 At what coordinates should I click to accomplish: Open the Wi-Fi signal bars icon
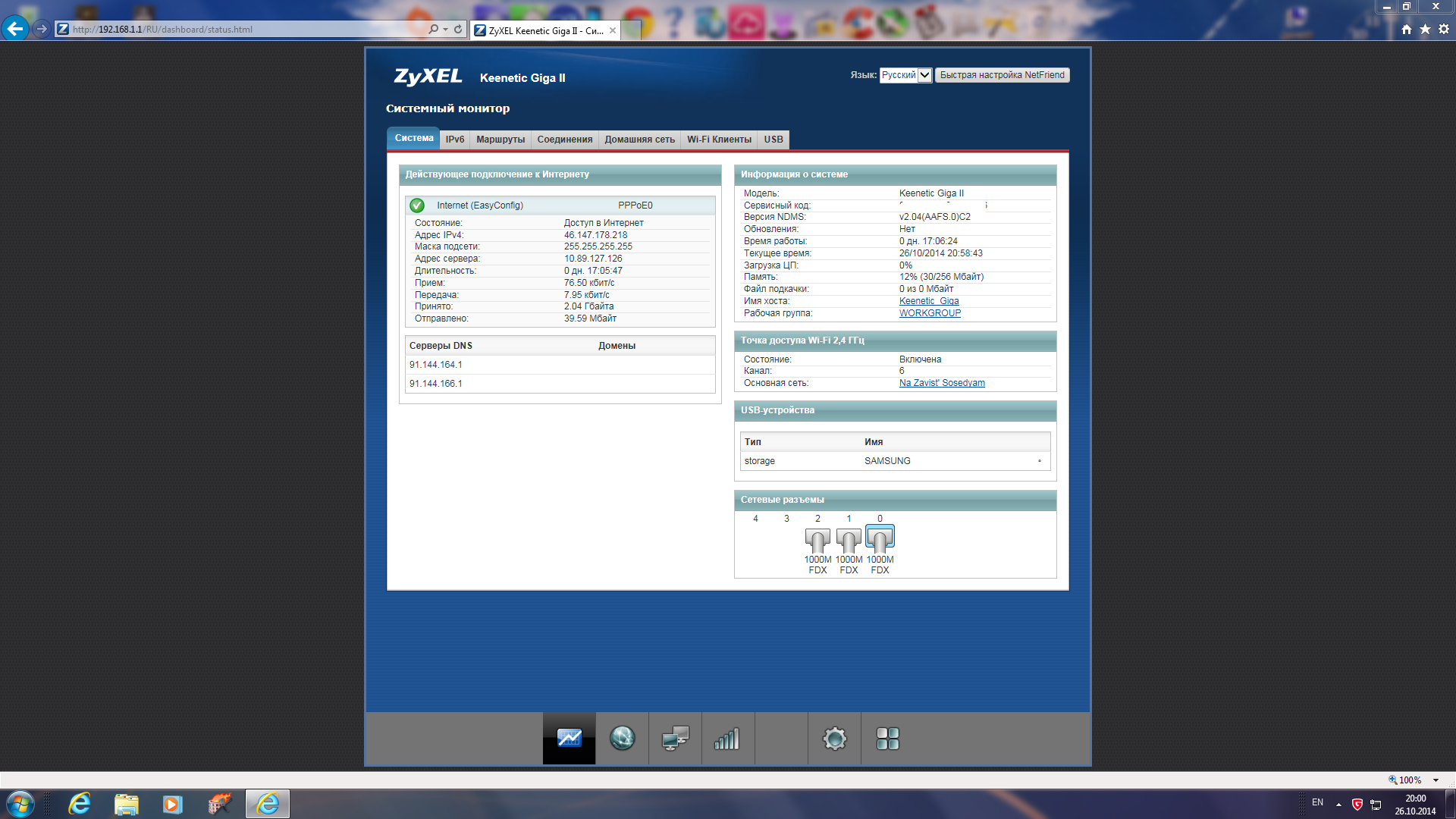(x=727, y=738)
